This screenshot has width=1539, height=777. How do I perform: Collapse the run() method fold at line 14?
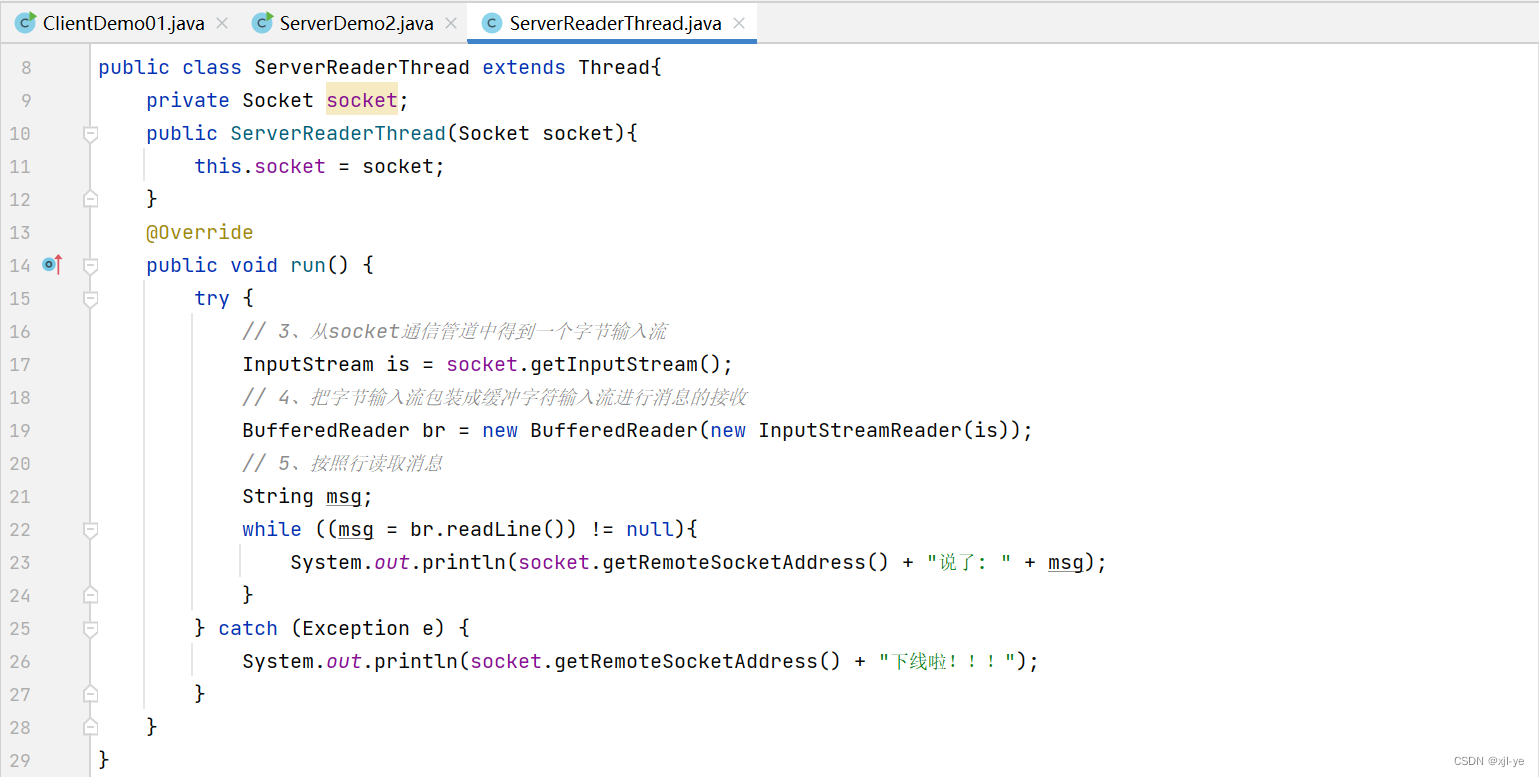(x=90, y=265)
